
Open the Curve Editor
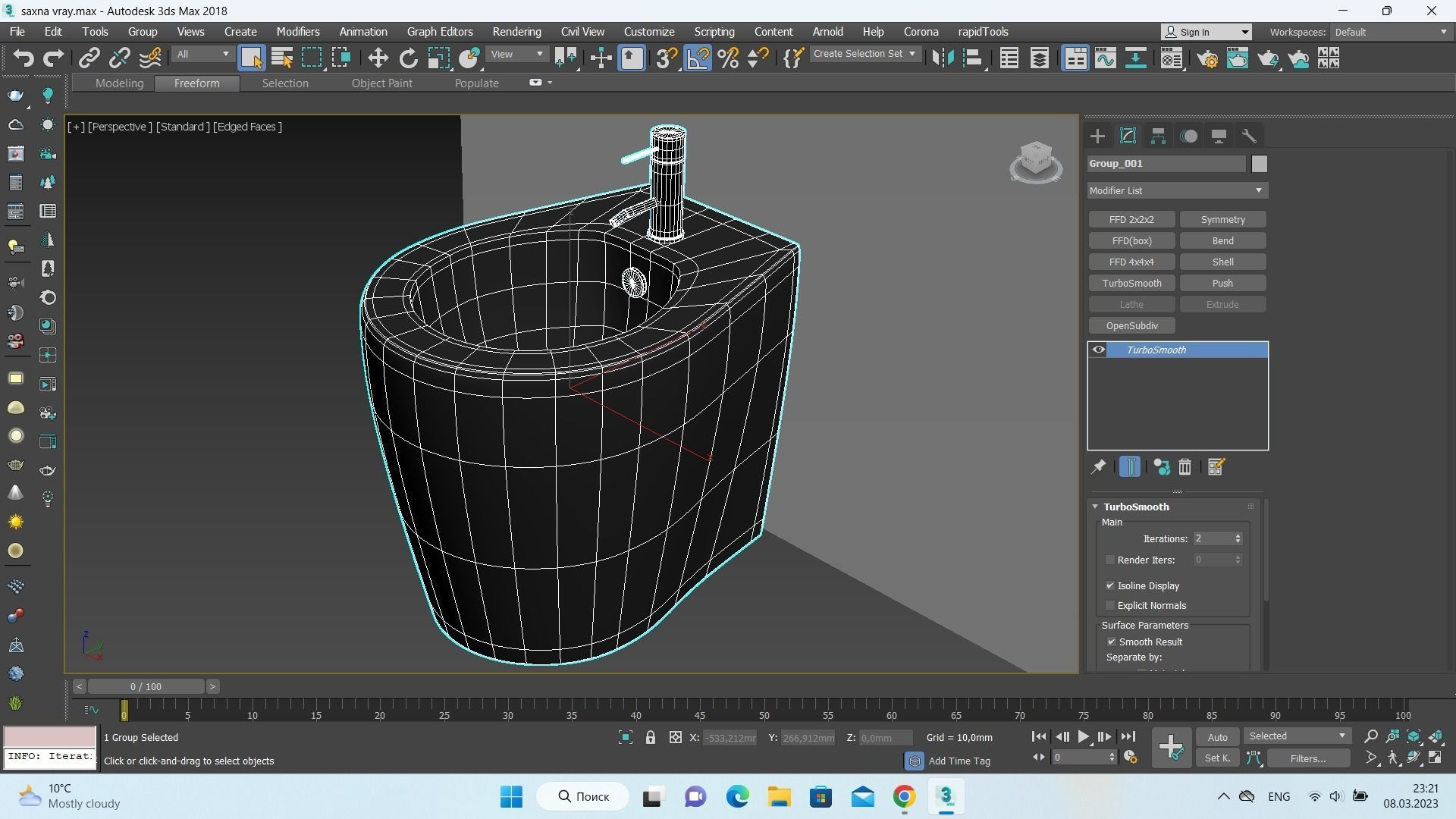pos(1105,58)
